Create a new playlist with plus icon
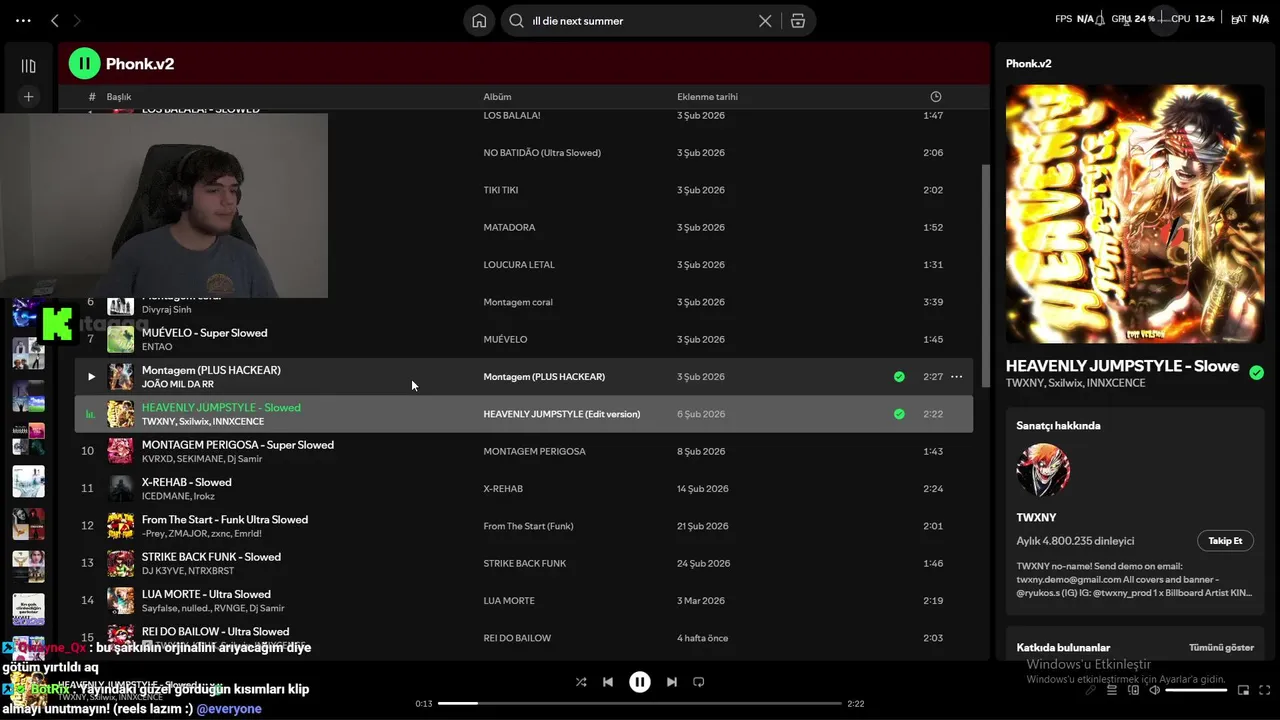Screen dimensions: 1280x720 (x=28, y=97)
